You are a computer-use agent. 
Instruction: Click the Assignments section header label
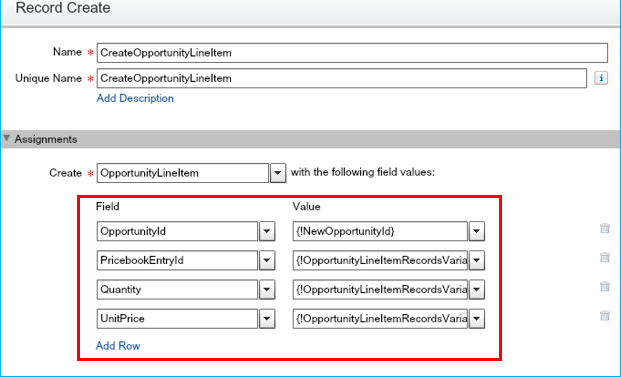(x=46, y=139)
